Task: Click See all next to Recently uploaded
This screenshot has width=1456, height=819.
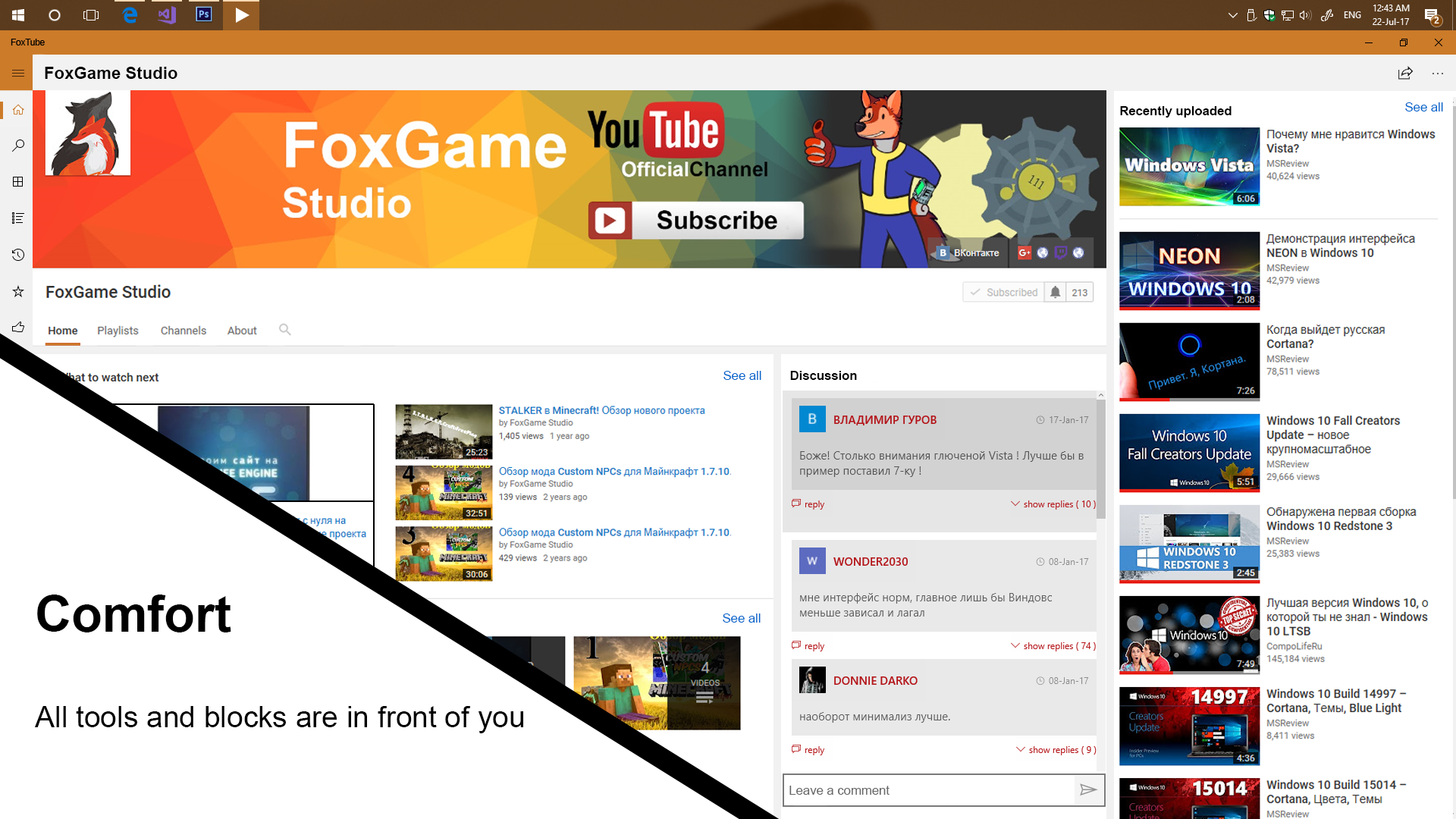Action: [x=1423, y=108]
